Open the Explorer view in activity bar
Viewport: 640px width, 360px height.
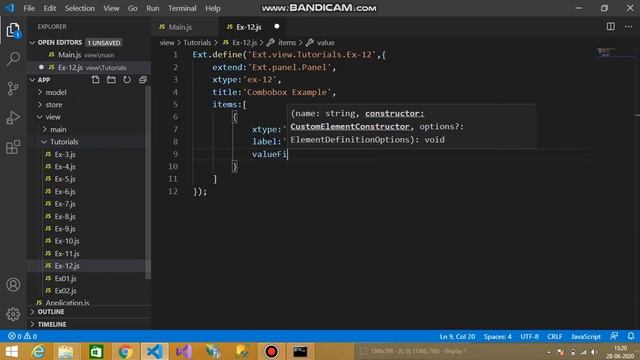(13, 31)
